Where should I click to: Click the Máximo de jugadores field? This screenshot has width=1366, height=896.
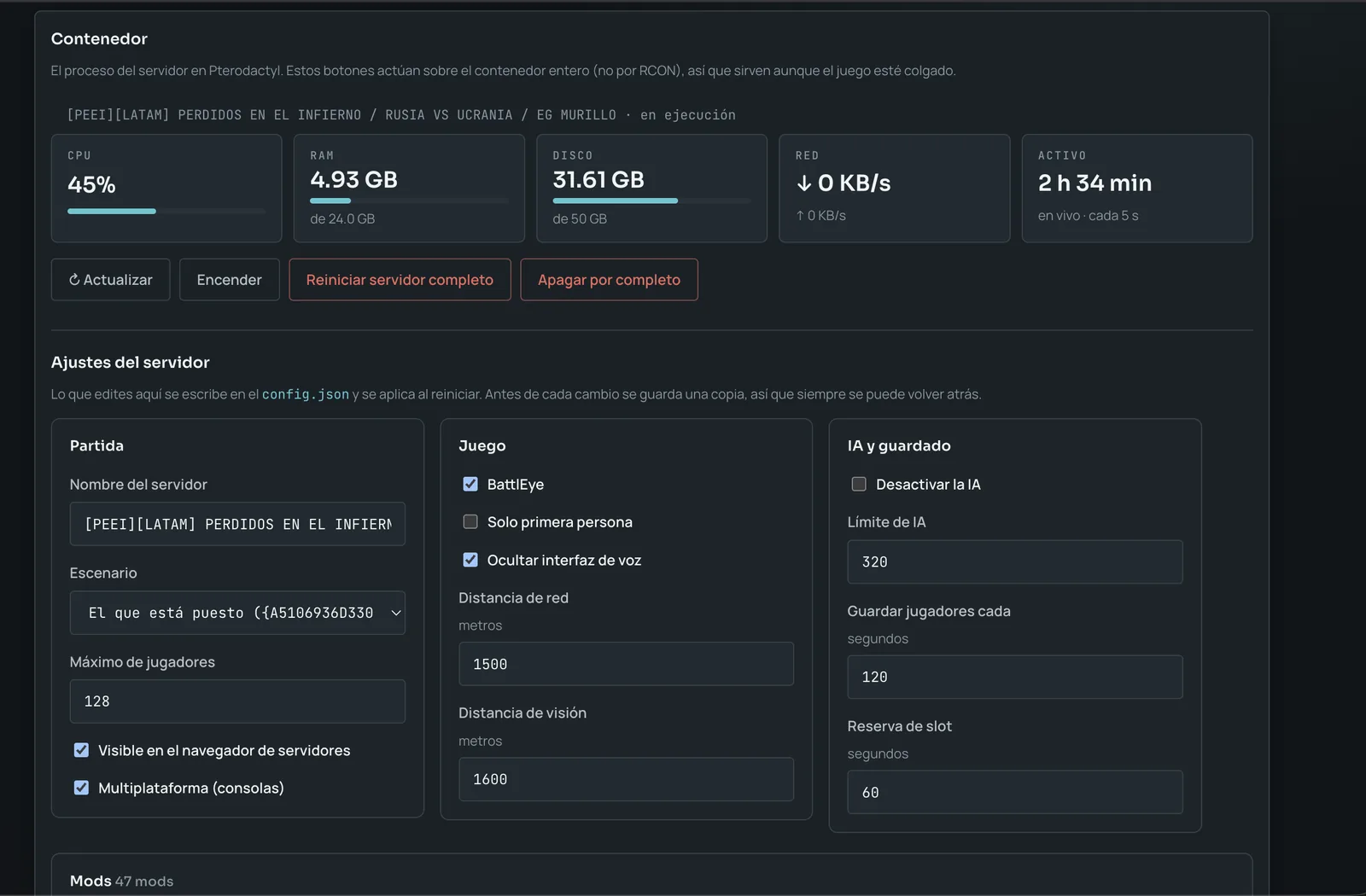click(x=237, y=701)
